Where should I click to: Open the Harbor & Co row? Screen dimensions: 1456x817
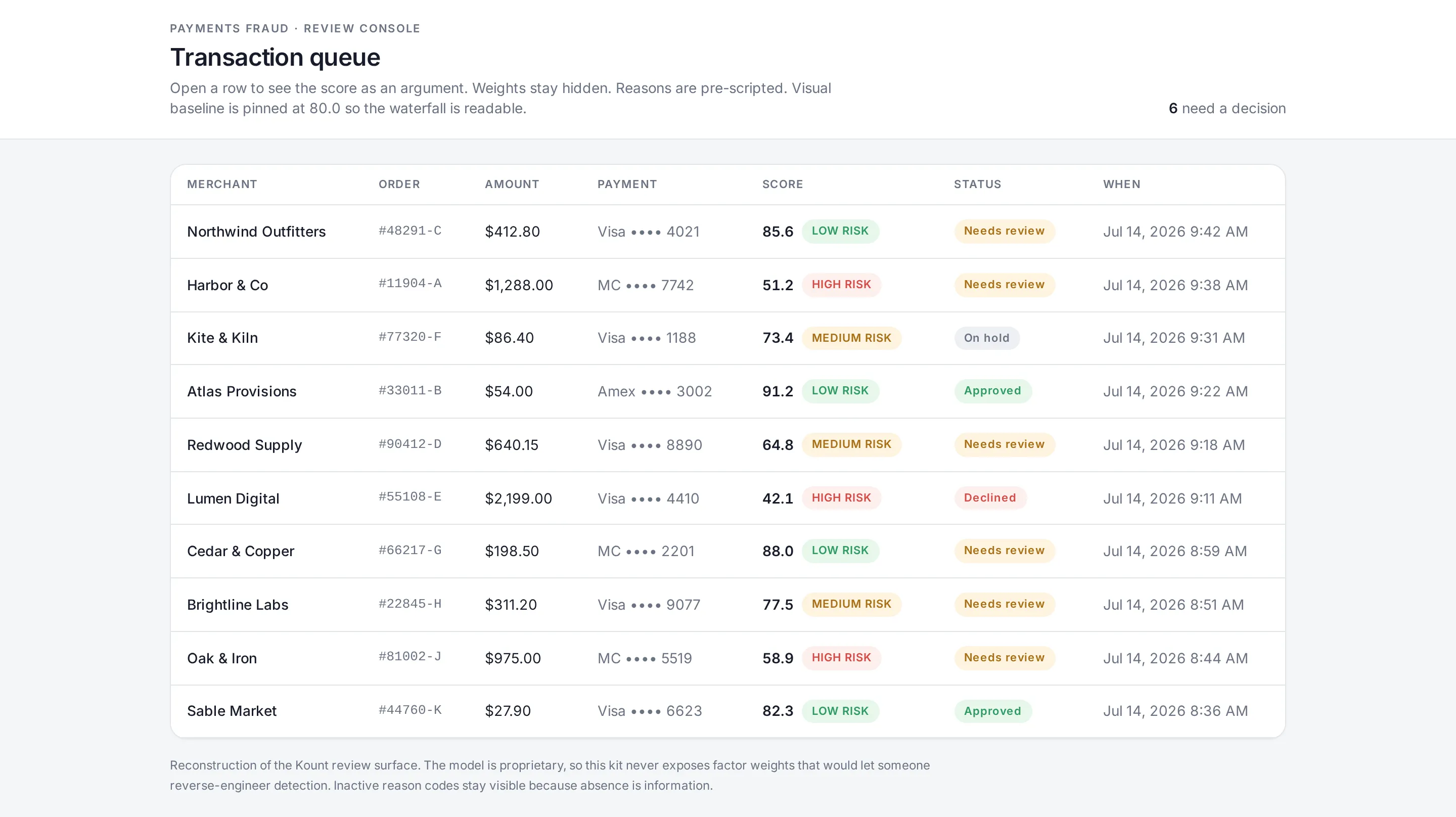(x=727, y=285)
